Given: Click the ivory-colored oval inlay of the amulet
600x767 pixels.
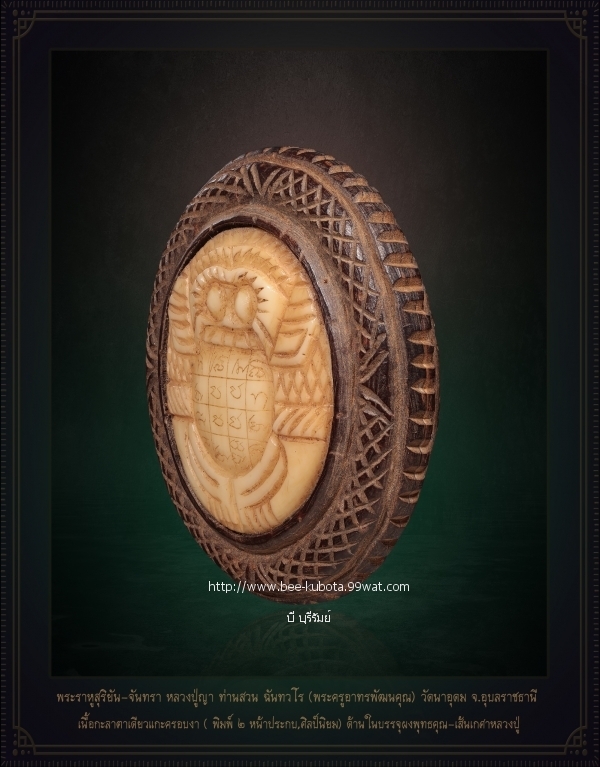Looking at the screenshot, I should point(248,384).
